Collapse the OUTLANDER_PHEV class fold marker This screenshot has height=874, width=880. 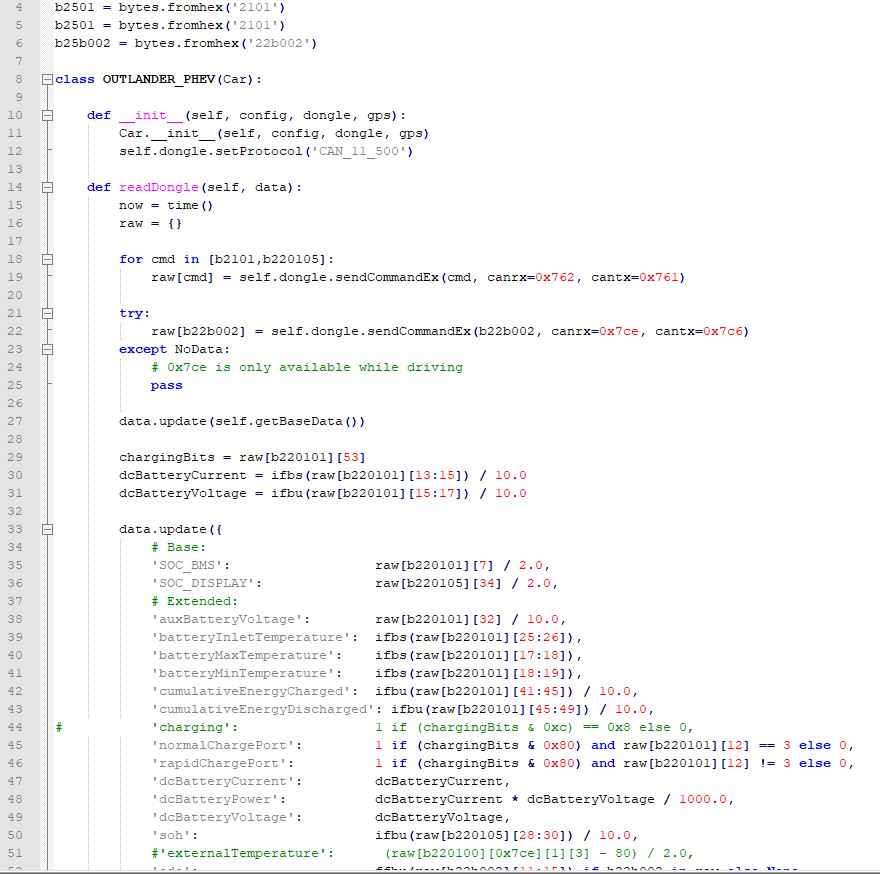(47, 79)
